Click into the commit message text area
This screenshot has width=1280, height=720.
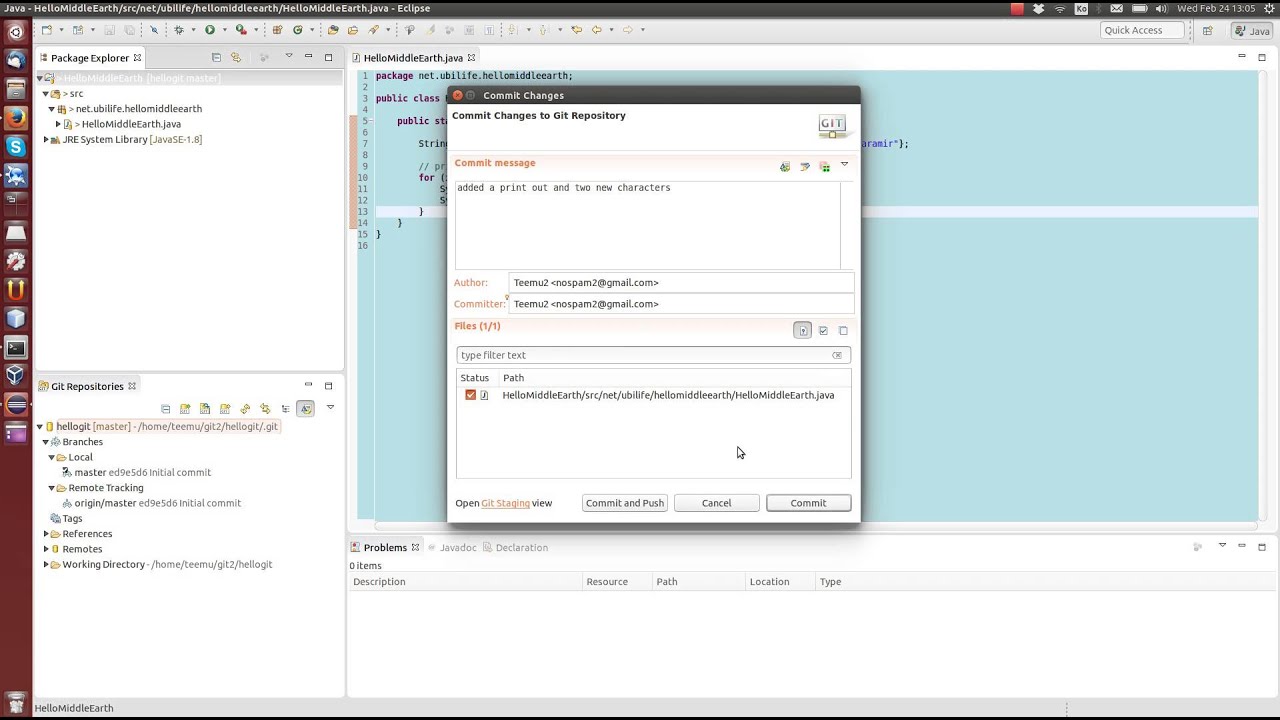(647, 225)
